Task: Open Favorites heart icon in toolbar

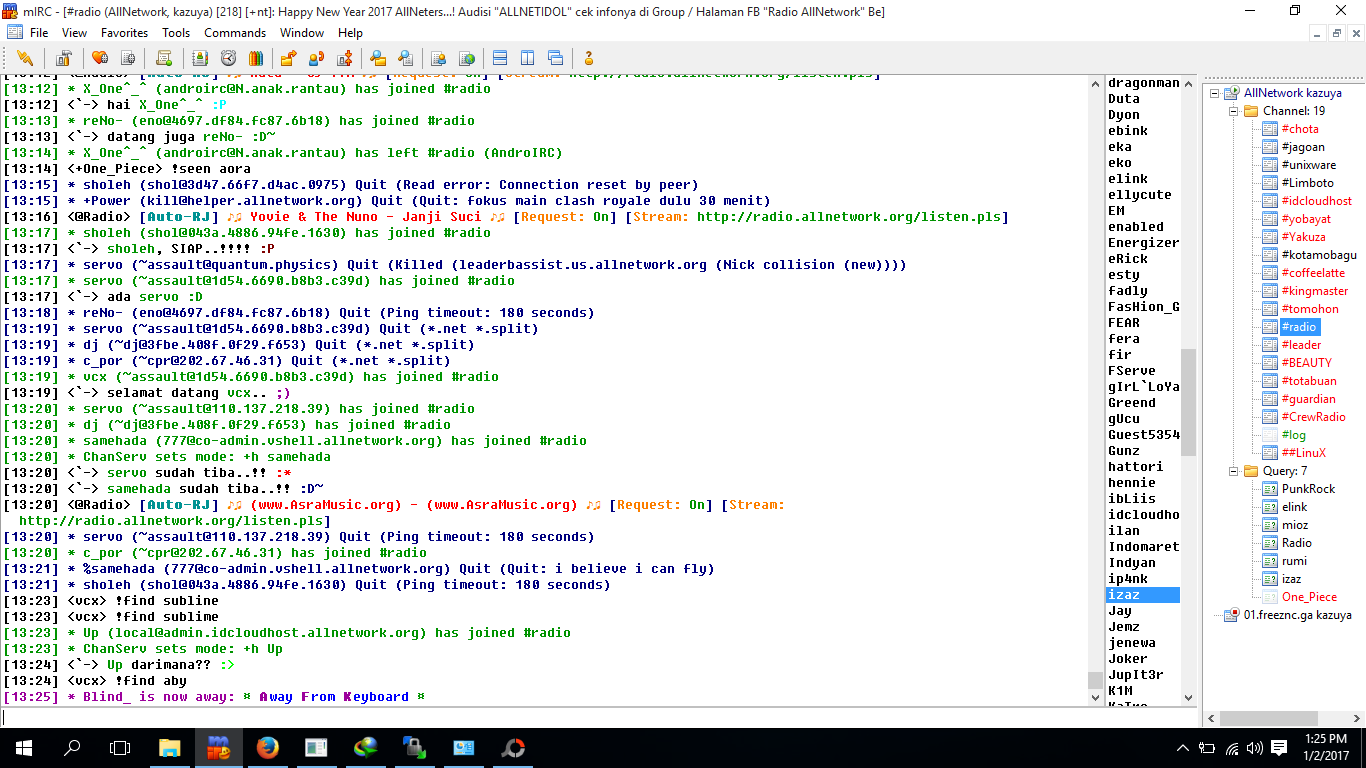Action: (100, 58)
